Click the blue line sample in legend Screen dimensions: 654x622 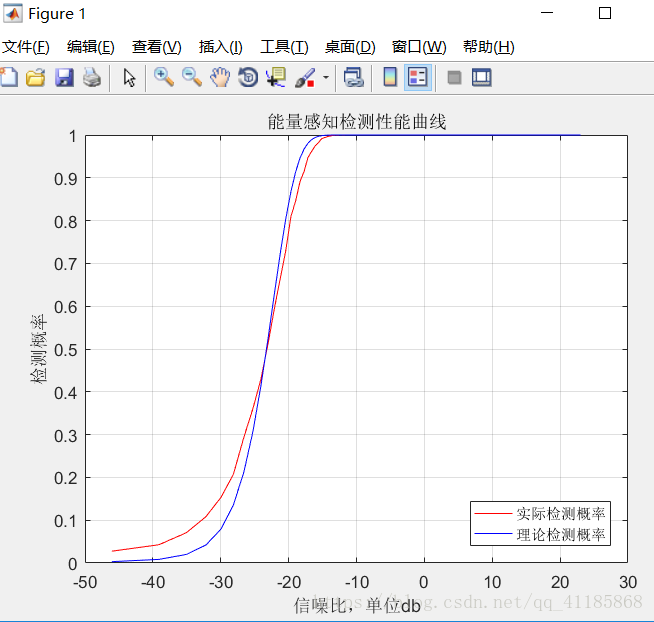click(x=493, y=534)
